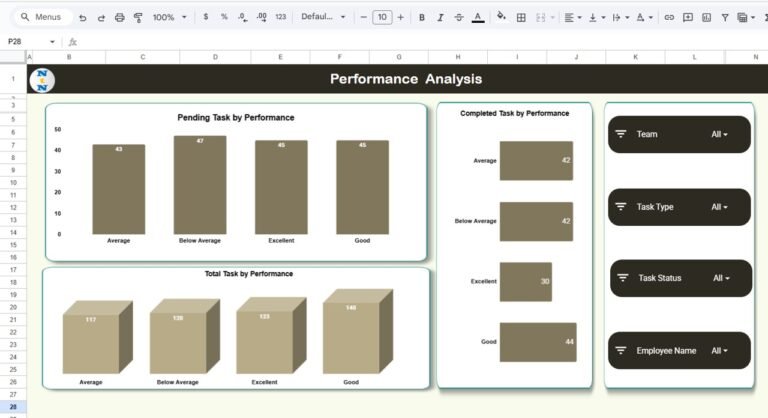The width and height of the screenshot is (768, 418).
Task: Click the Total Task by Performance chart title
Action: click(249, 273)
